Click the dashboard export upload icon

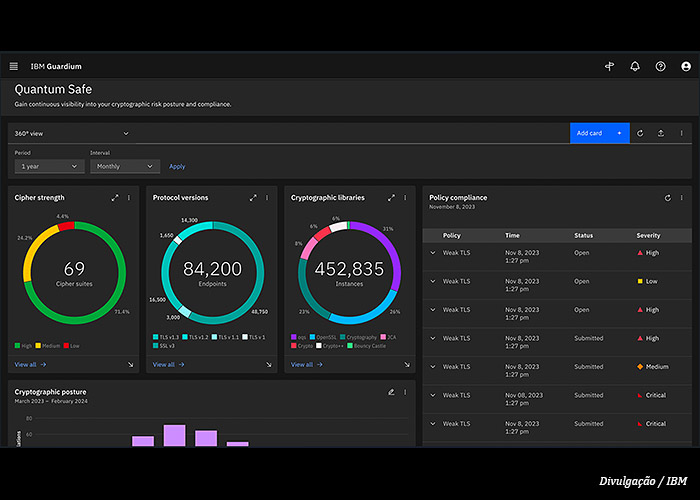[661, 133]
